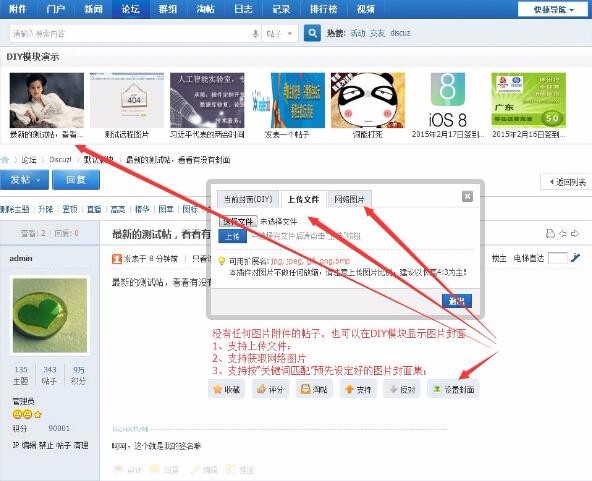592x481 pixels.
Task: Open the 记录 records nav item
Action: pos(281,9)
